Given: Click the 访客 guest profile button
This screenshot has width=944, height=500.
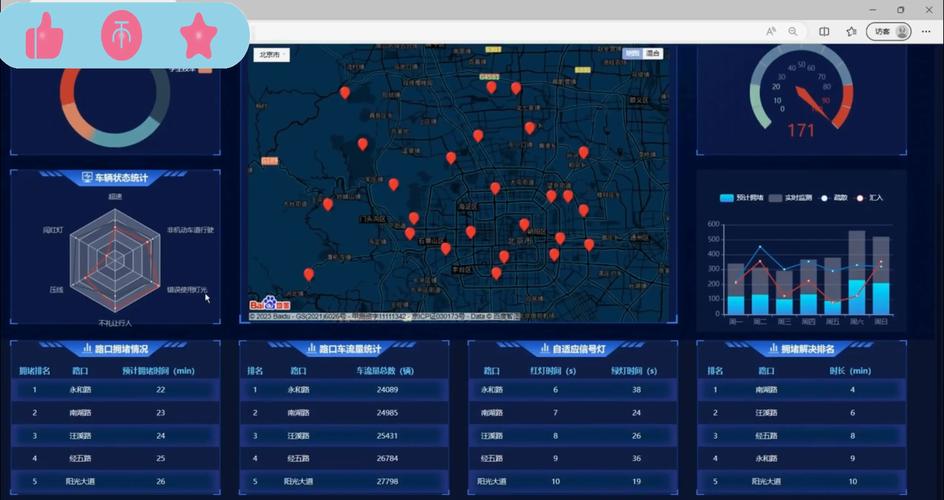Looking at the screenshot, I should point(888,31).
